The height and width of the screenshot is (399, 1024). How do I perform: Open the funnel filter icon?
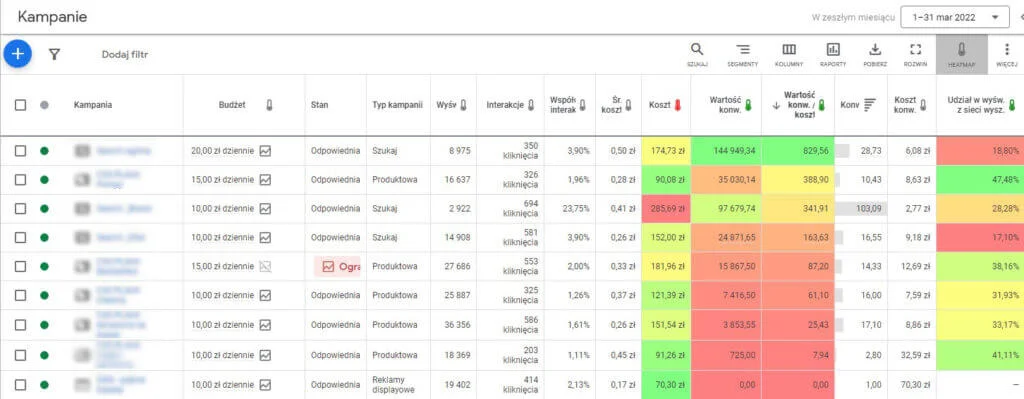(54, 54)
